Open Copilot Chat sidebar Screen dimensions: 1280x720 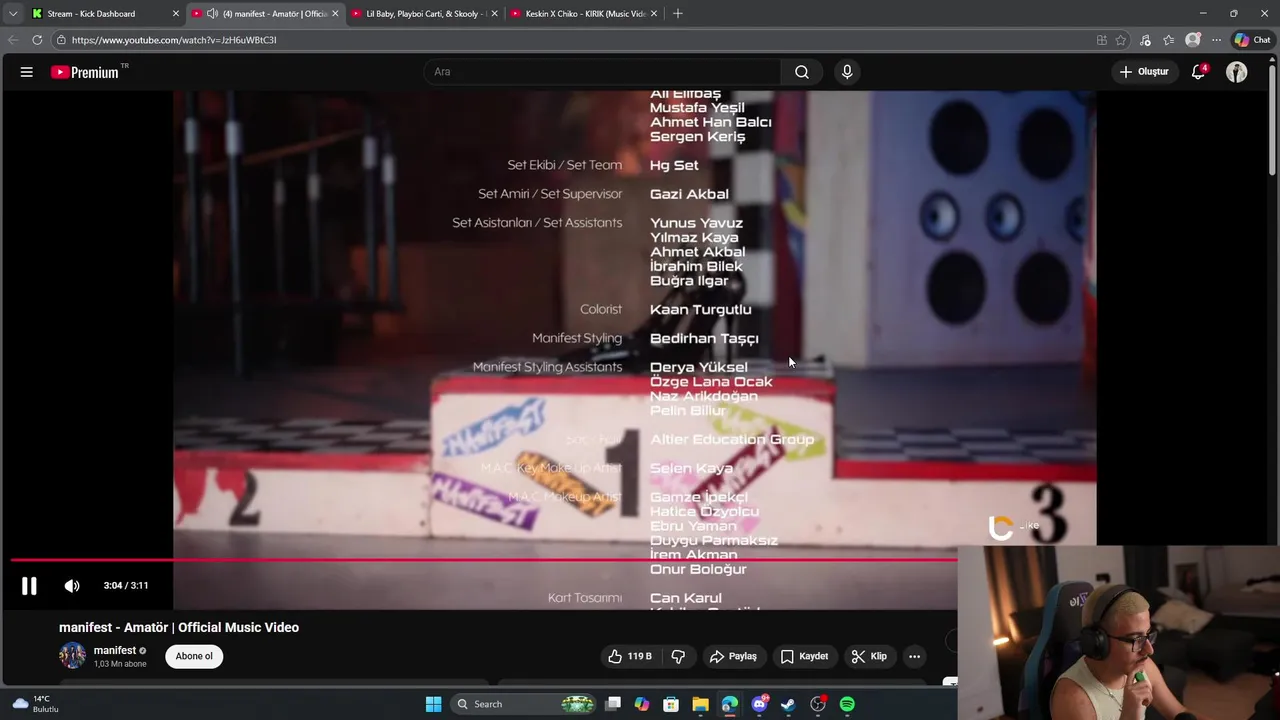(x=1253, y=40)
